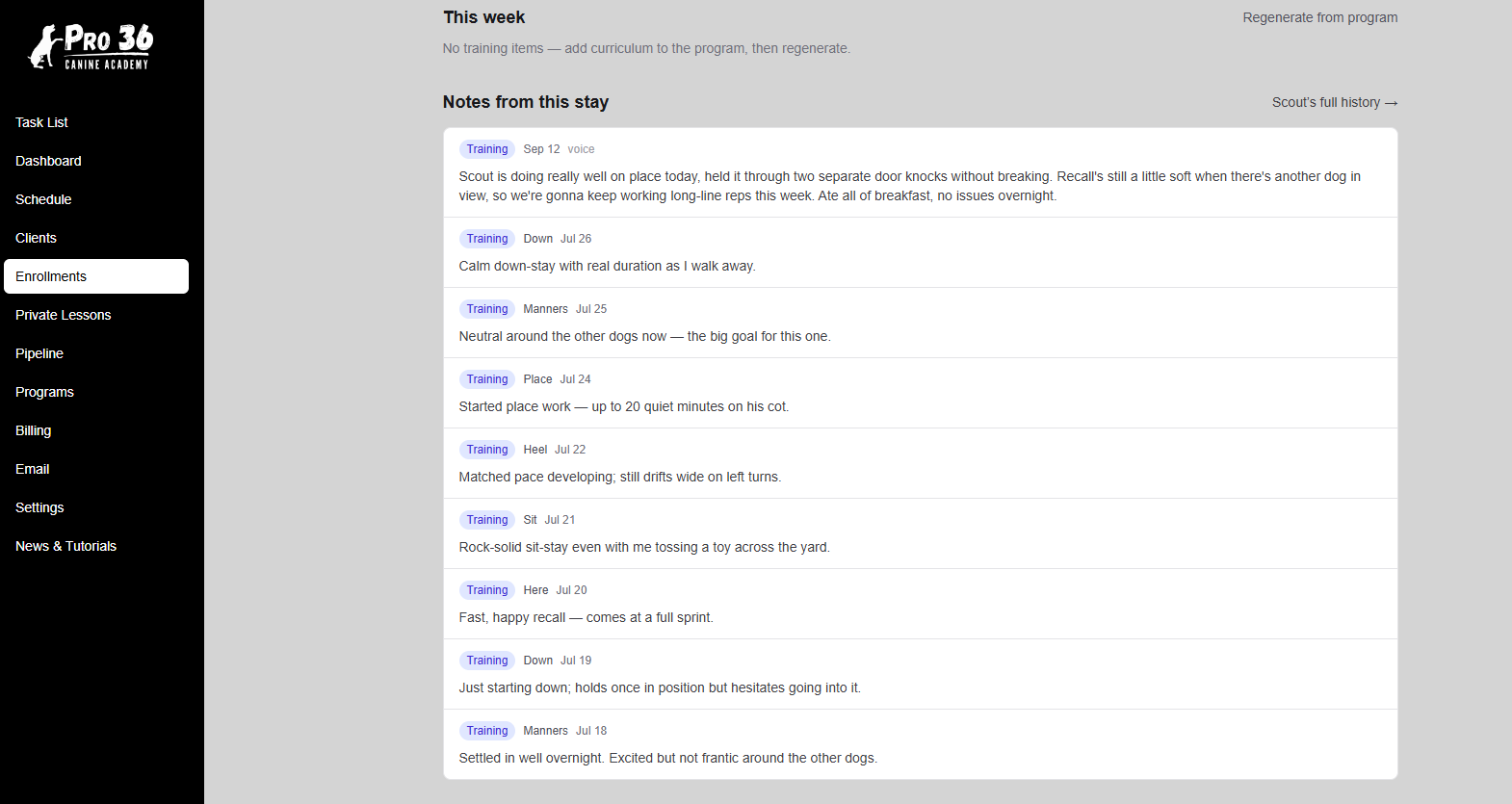Click the 'Scout is doing really well' voice note
This screenshot has width=1512, height=804.
point(920,172)
